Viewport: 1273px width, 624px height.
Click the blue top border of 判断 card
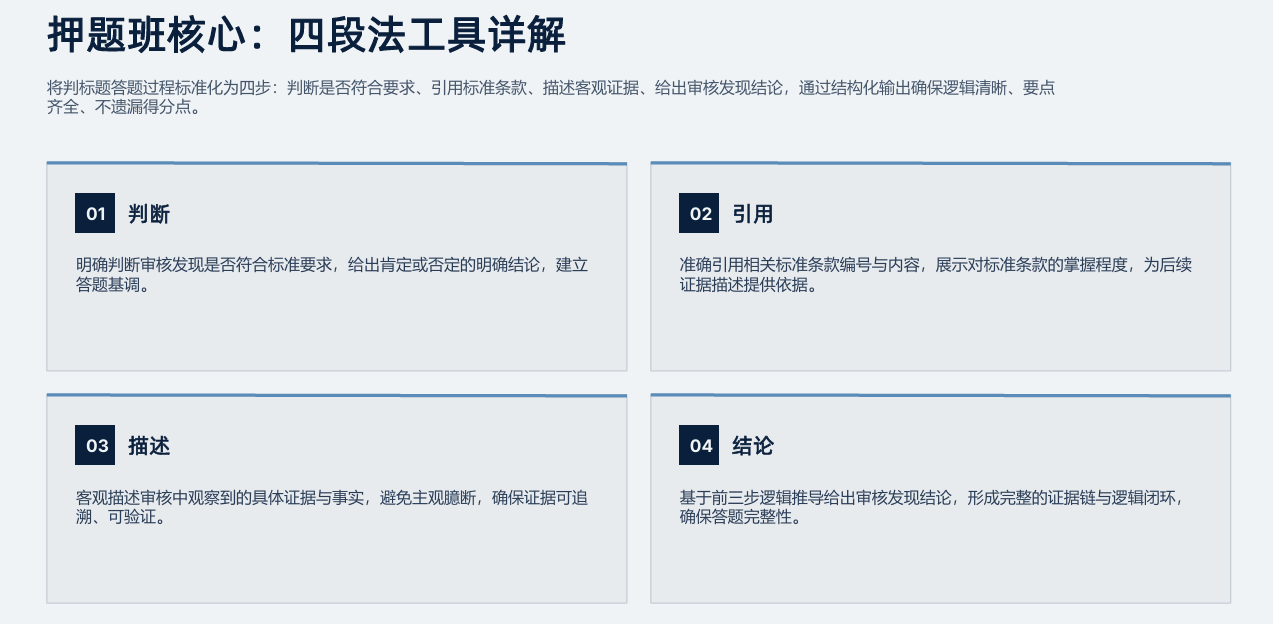pyautogui.click(x=337, y=163)
